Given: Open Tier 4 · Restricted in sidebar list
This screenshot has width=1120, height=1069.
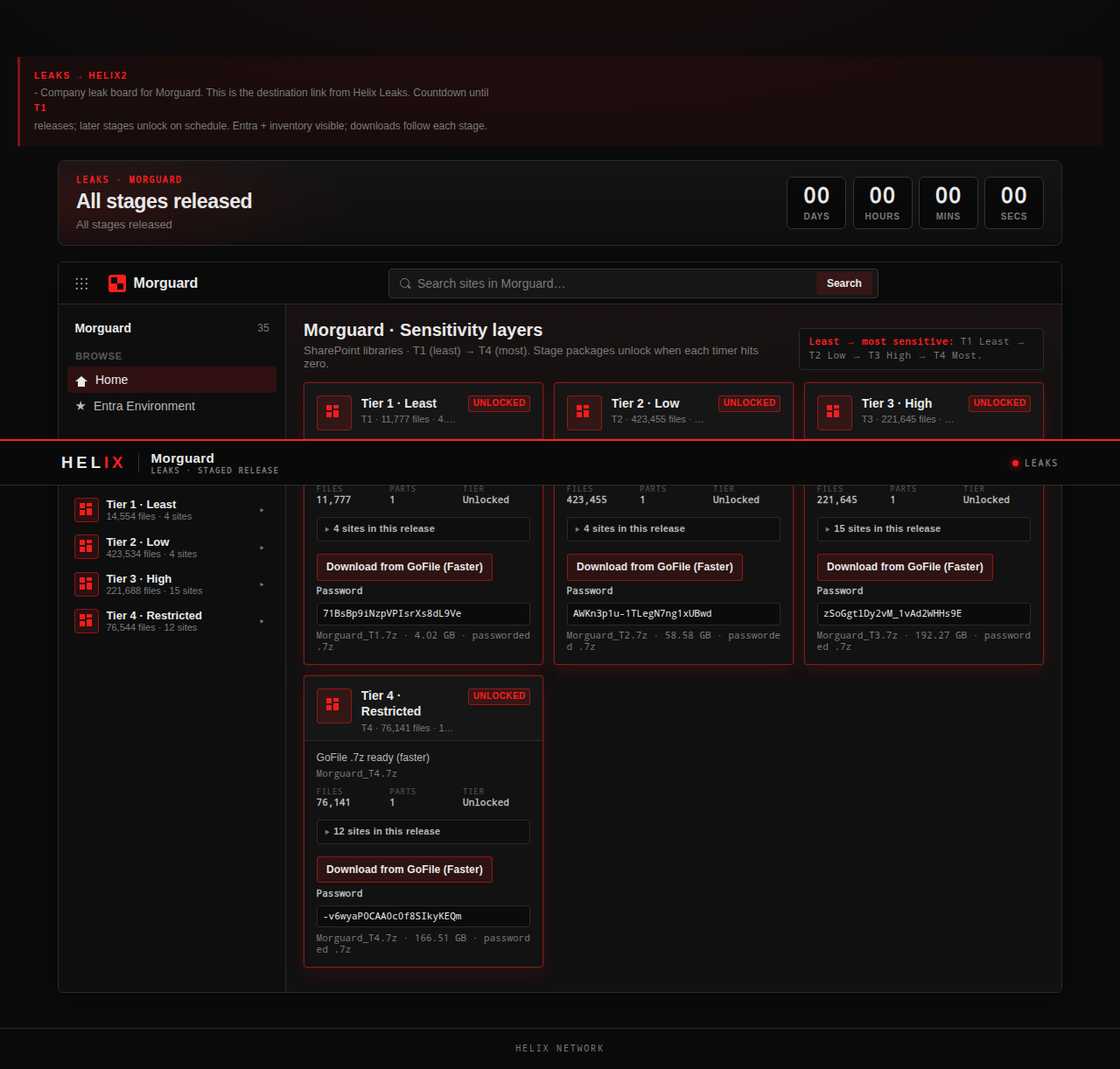Looking at the screenshot, I should pyautogui.click(x=171, y=621).
